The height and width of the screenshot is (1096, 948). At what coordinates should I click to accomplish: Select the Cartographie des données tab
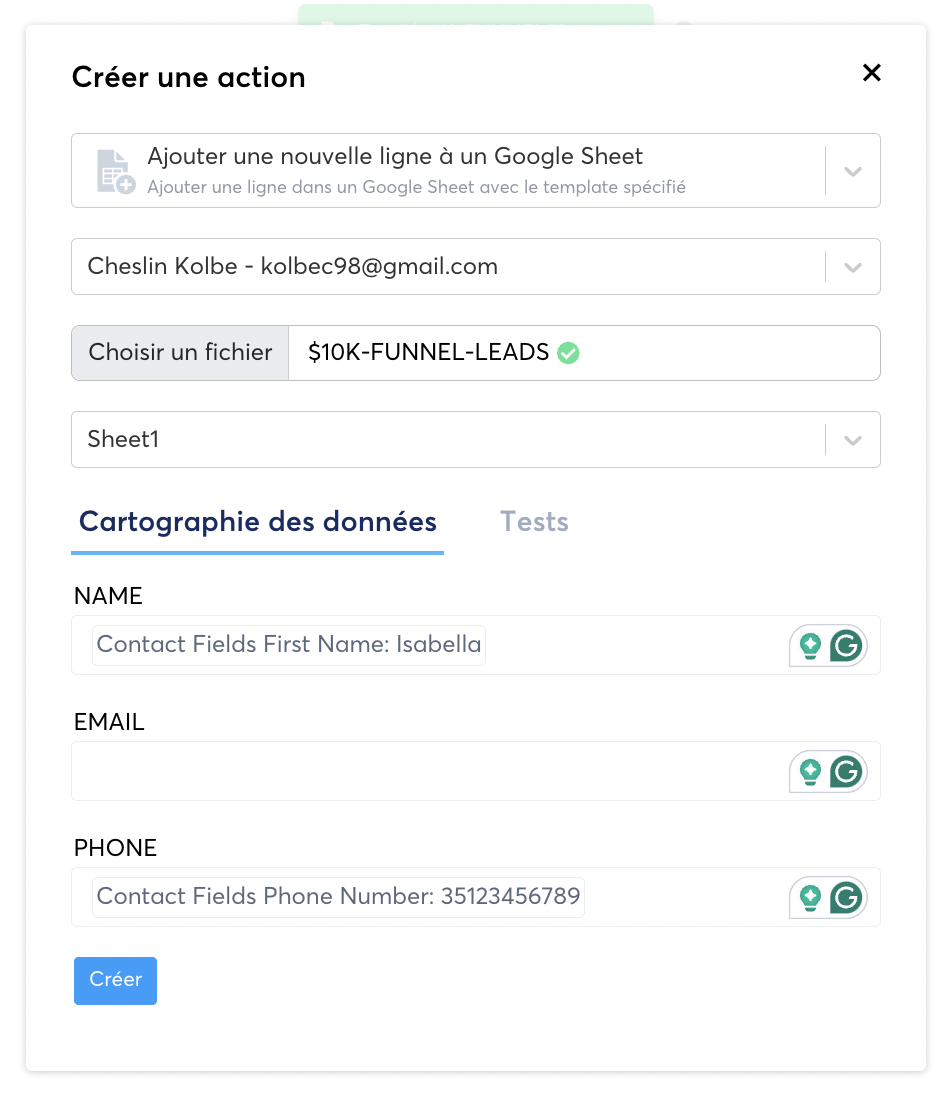click(258, 522)
